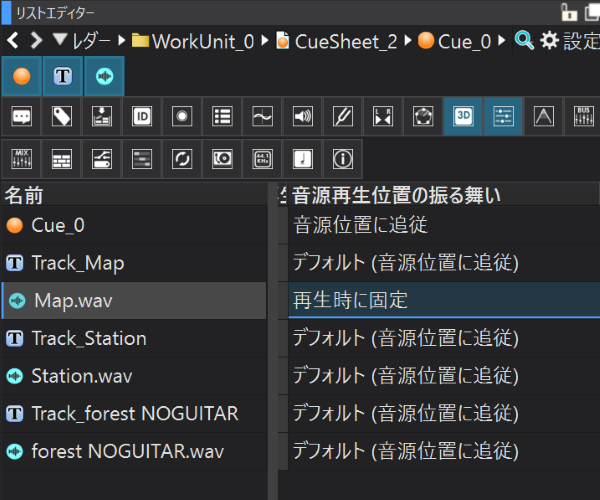Viewport: 600px width, 500px height.
Task: Open the behavior cell for forest NOGUITAR.wav
Action: click(444, 451)
